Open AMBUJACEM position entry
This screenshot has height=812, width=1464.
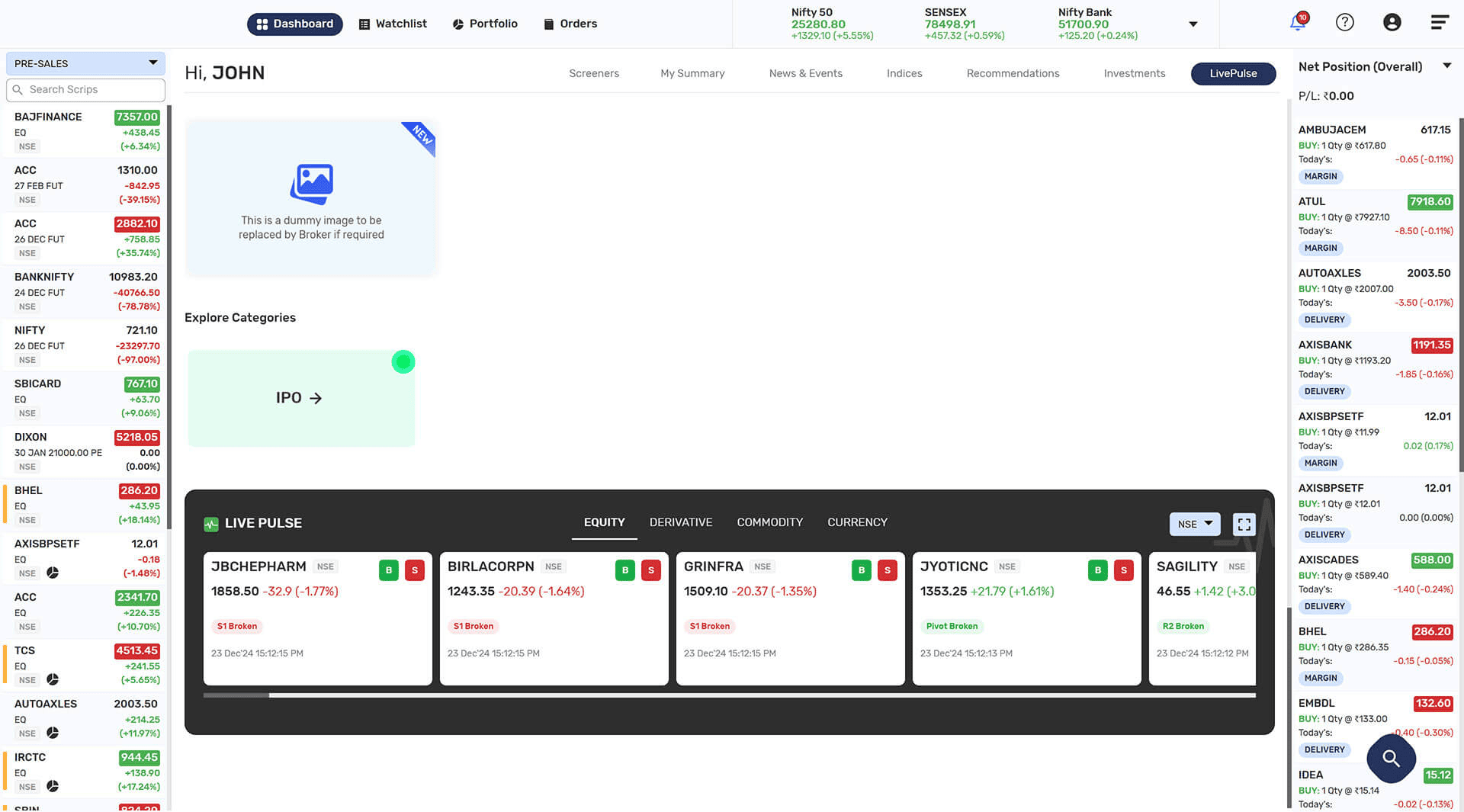pos(1375,152)
